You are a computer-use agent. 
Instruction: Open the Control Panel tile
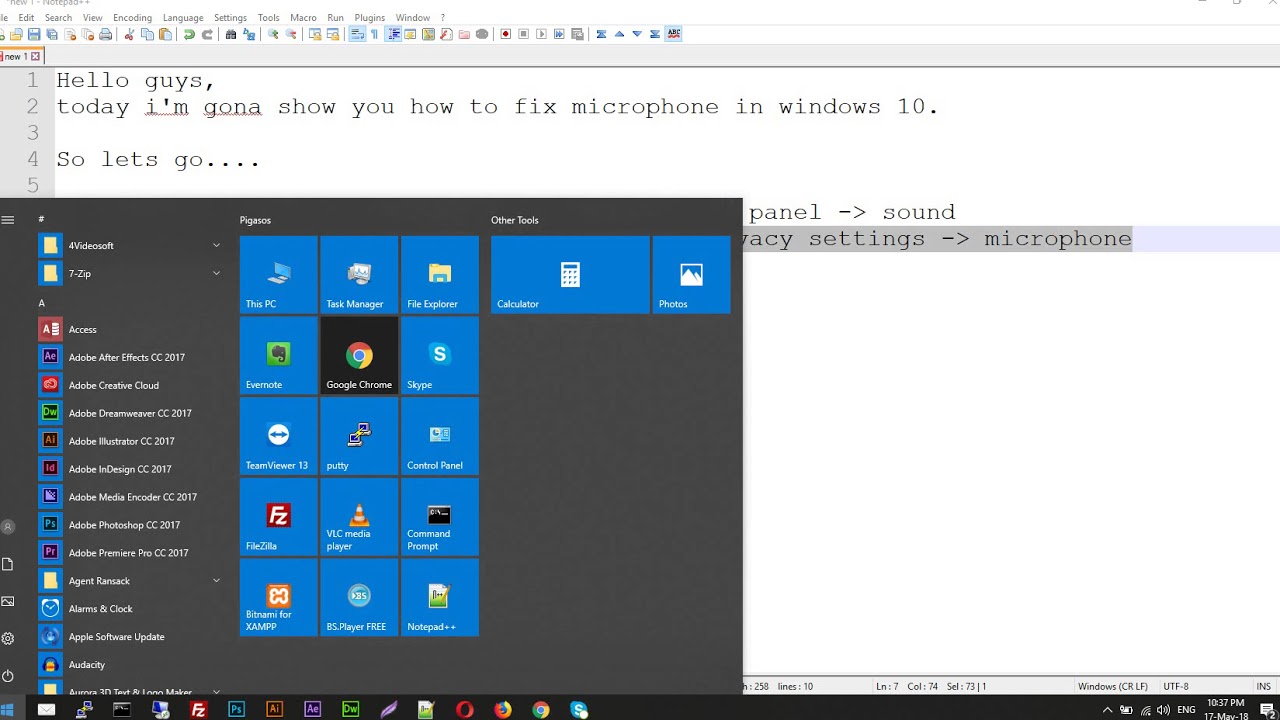[440, 436]
